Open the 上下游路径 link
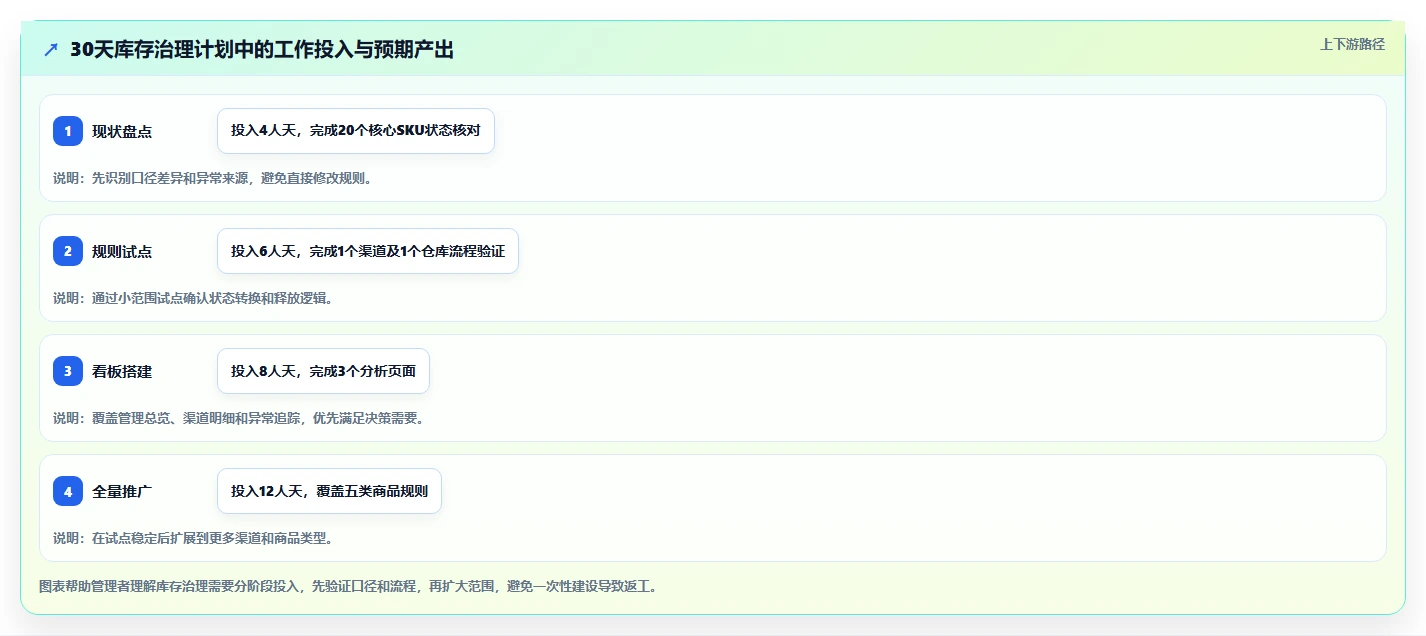 (1352, 44)
